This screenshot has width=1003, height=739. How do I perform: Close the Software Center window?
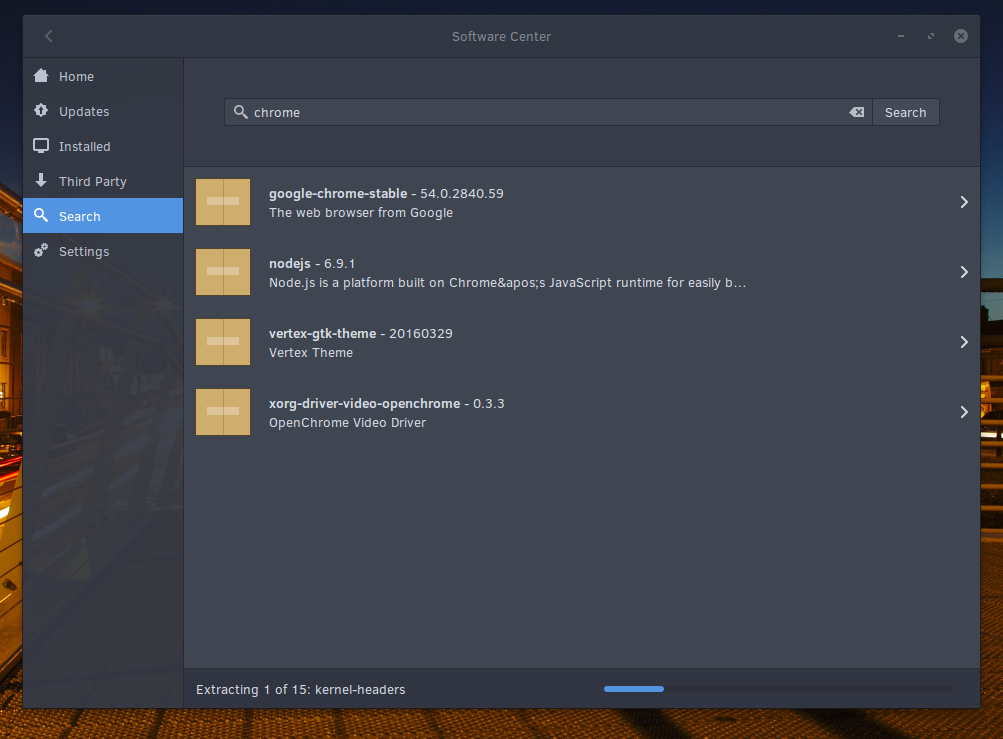click(x=961, y=36)
